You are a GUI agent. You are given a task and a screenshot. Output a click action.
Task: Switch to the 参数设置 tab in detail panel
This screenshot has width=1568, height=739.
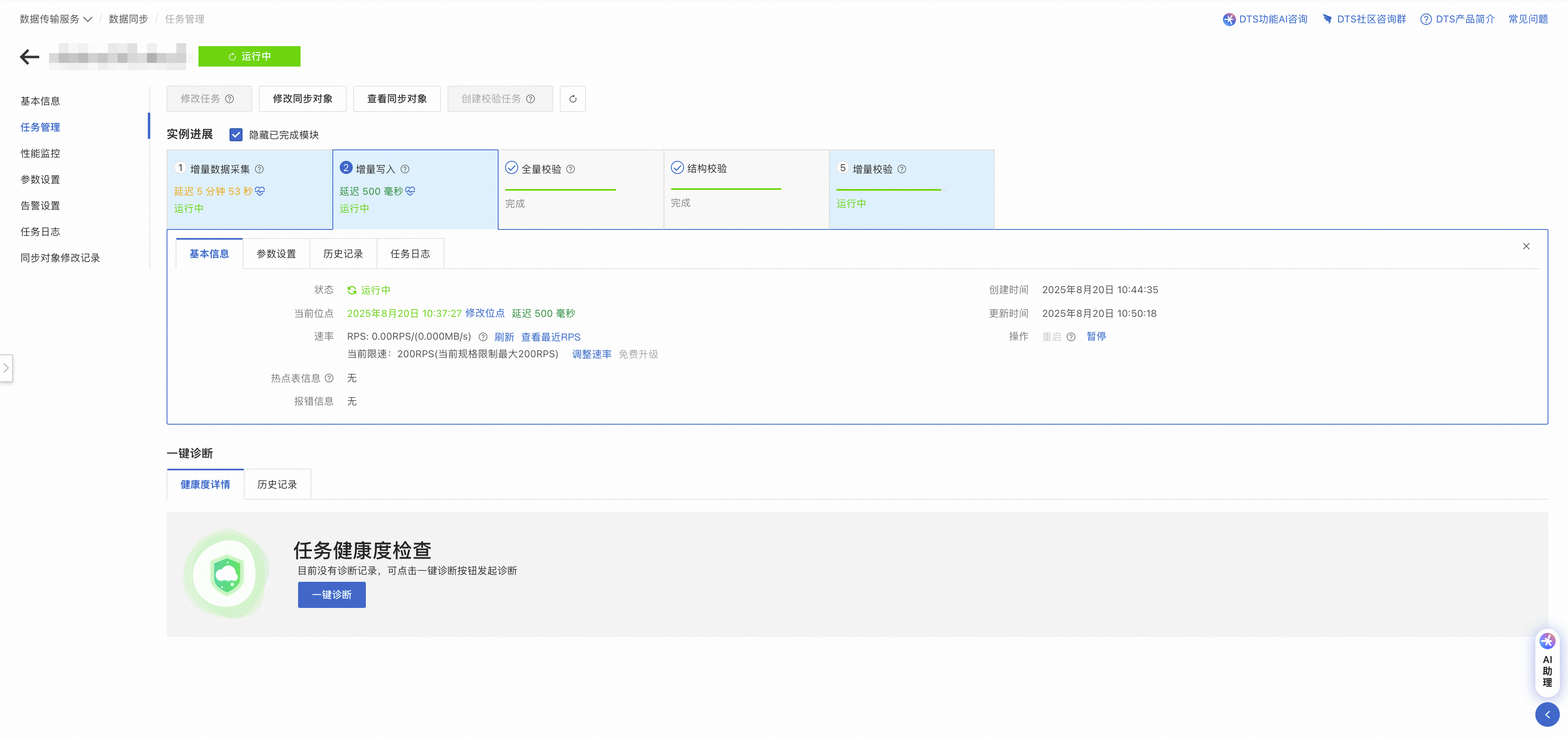click(276, 254)
